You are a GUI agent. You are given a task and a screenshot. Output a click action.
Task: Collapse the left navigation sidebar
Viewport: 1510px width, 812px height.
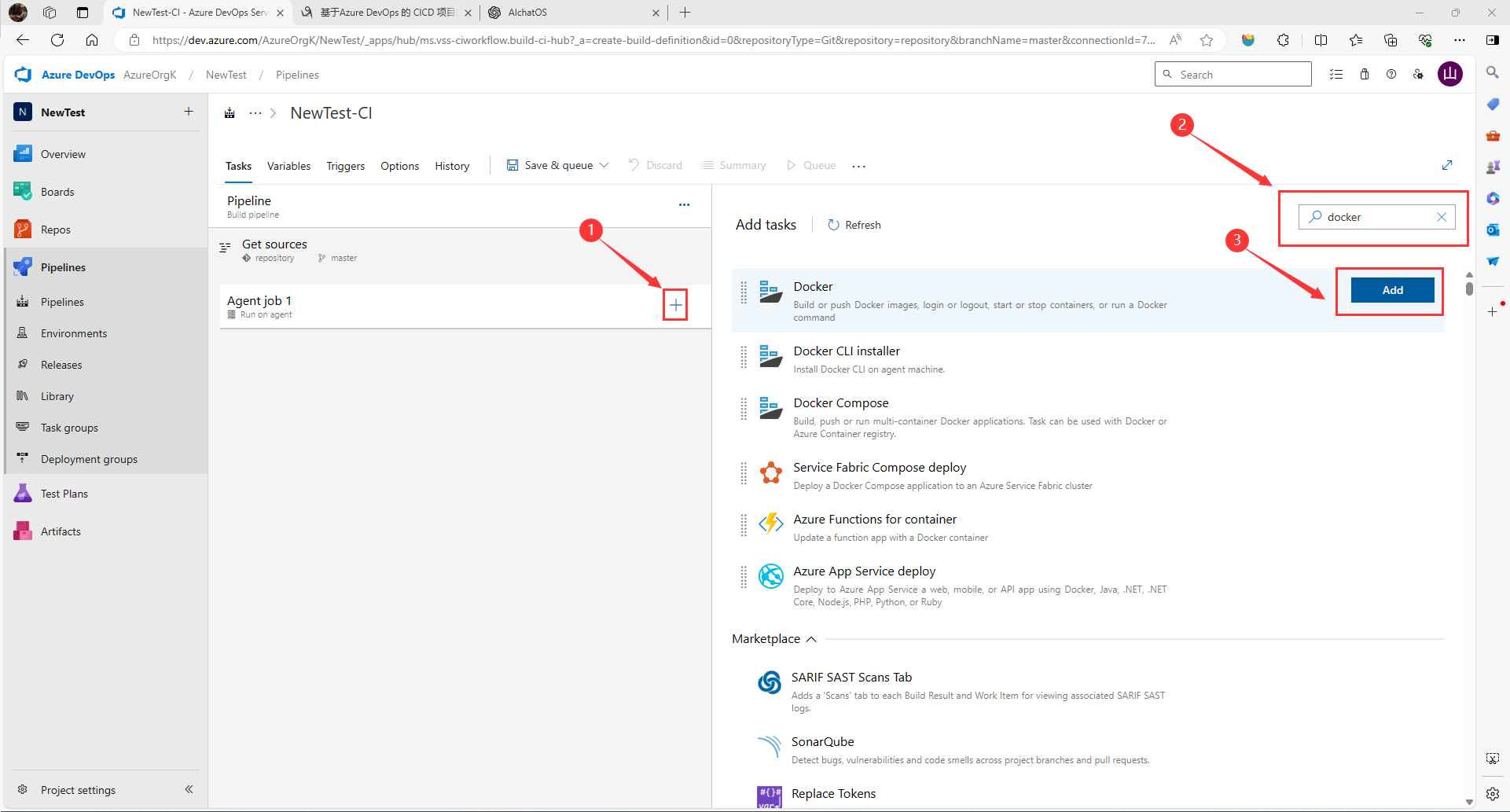click(x=189, y=789)
